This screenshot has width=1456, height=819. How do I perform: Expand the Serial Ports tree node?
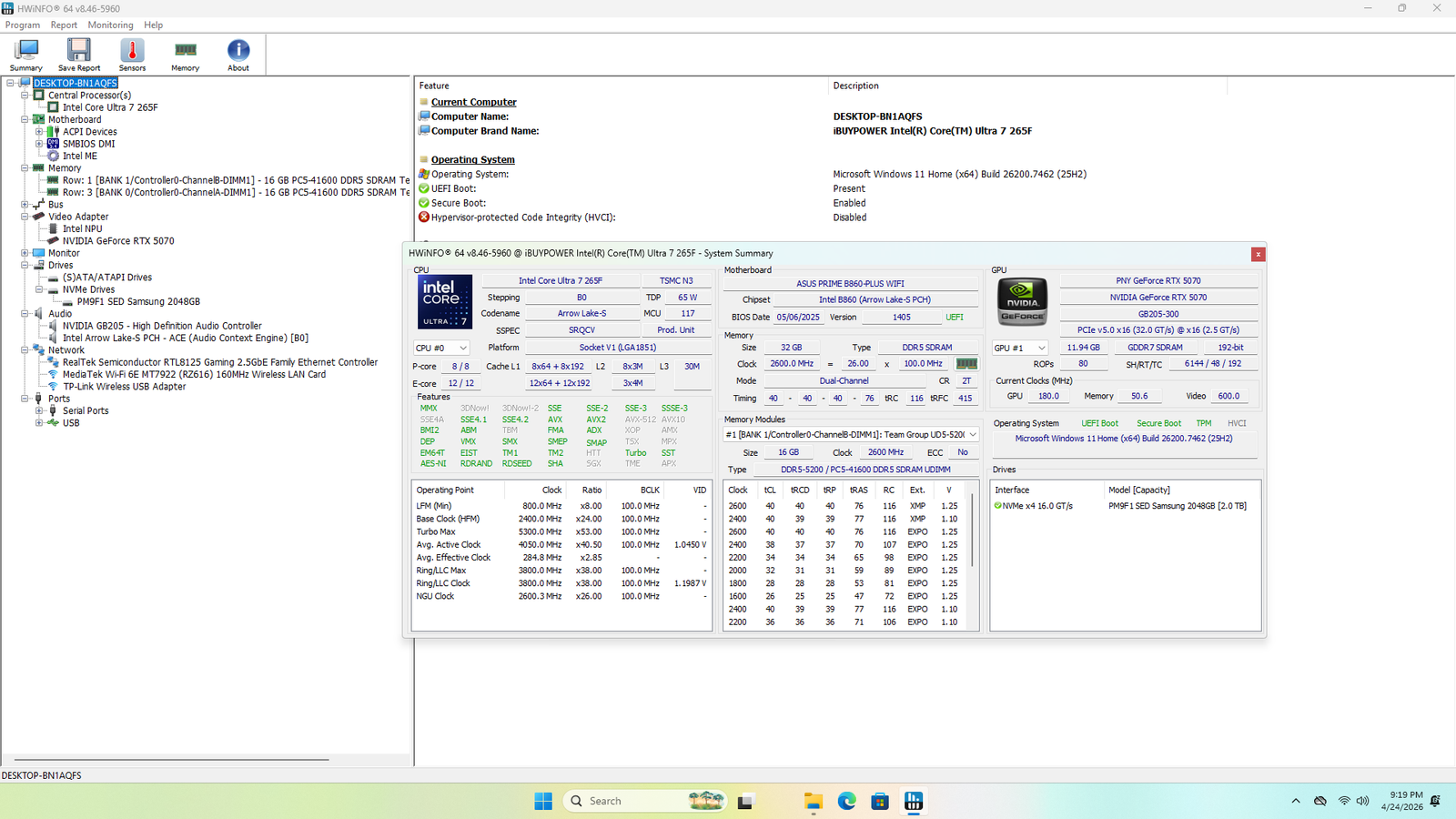(39, 410)
